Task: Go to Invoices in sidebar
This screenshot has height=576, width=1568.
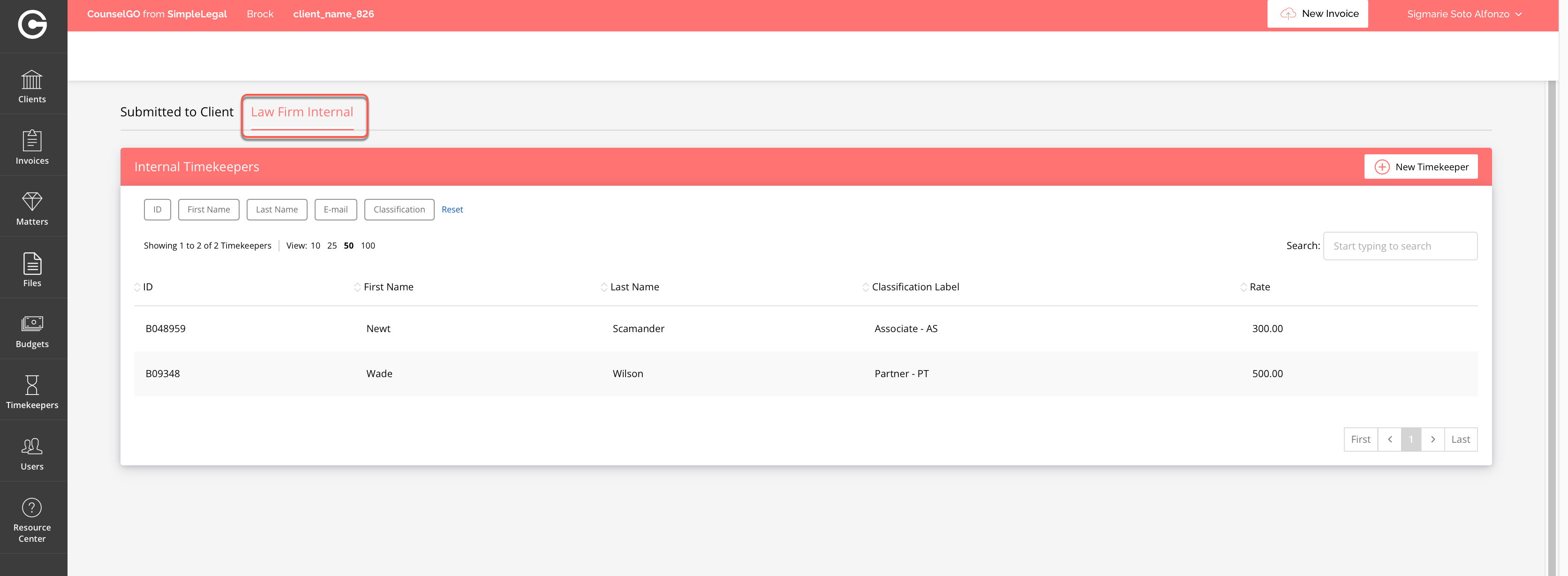Action: point(32,147)
